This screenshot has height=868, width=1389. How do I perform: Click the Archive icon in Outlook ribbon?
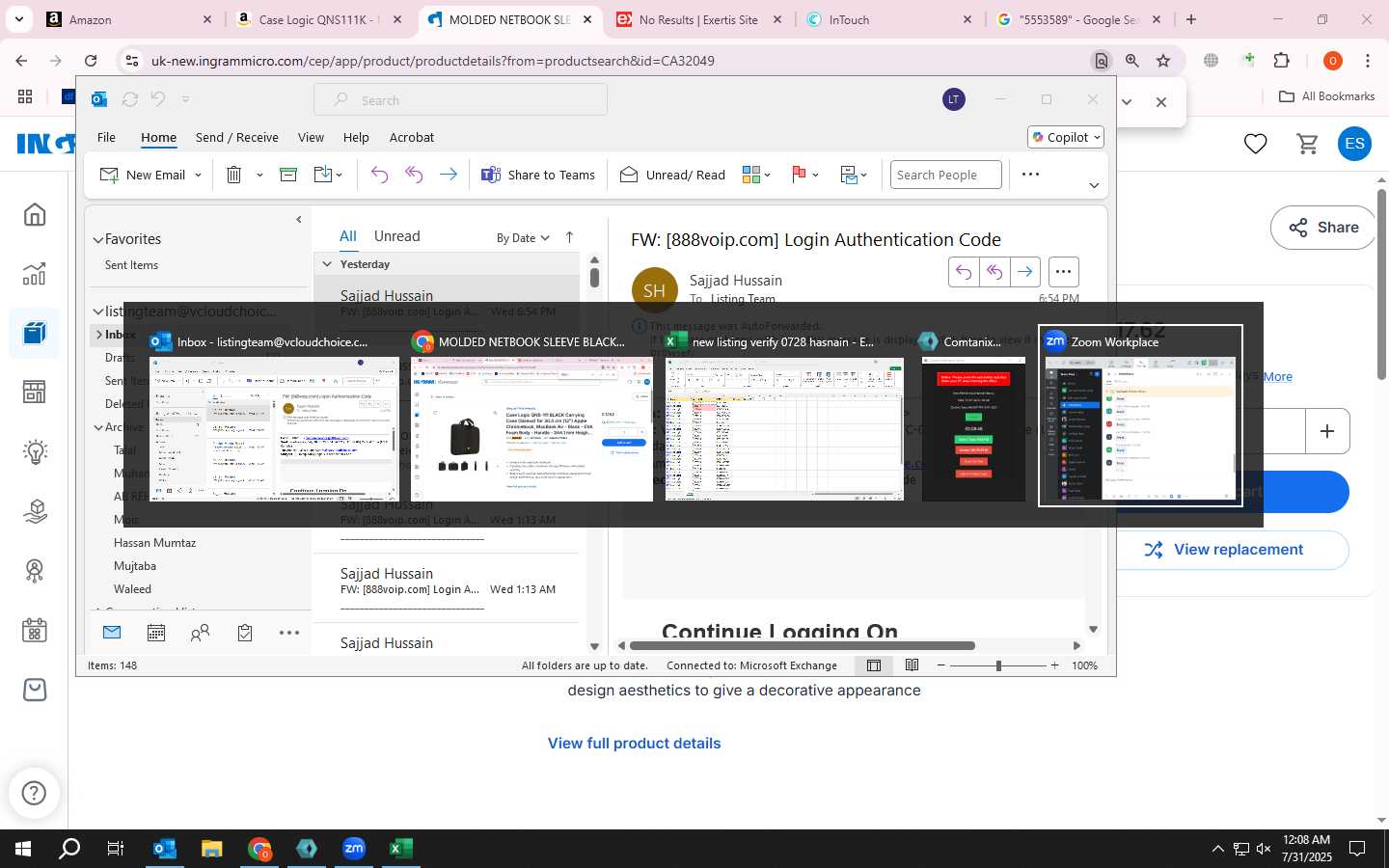pos(287,175)
